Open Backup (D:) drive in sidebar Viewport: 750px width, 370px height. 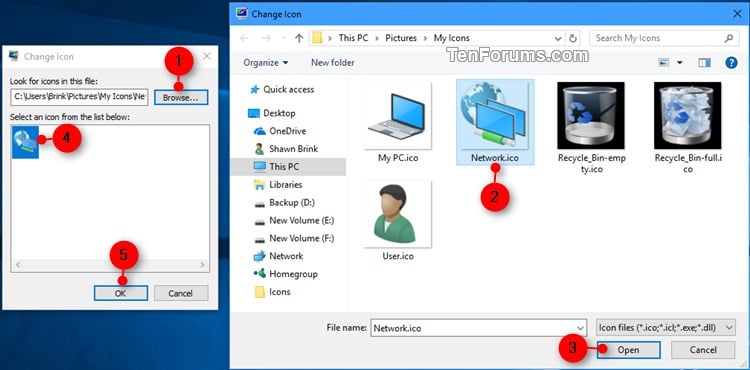(x=292, y=203)
